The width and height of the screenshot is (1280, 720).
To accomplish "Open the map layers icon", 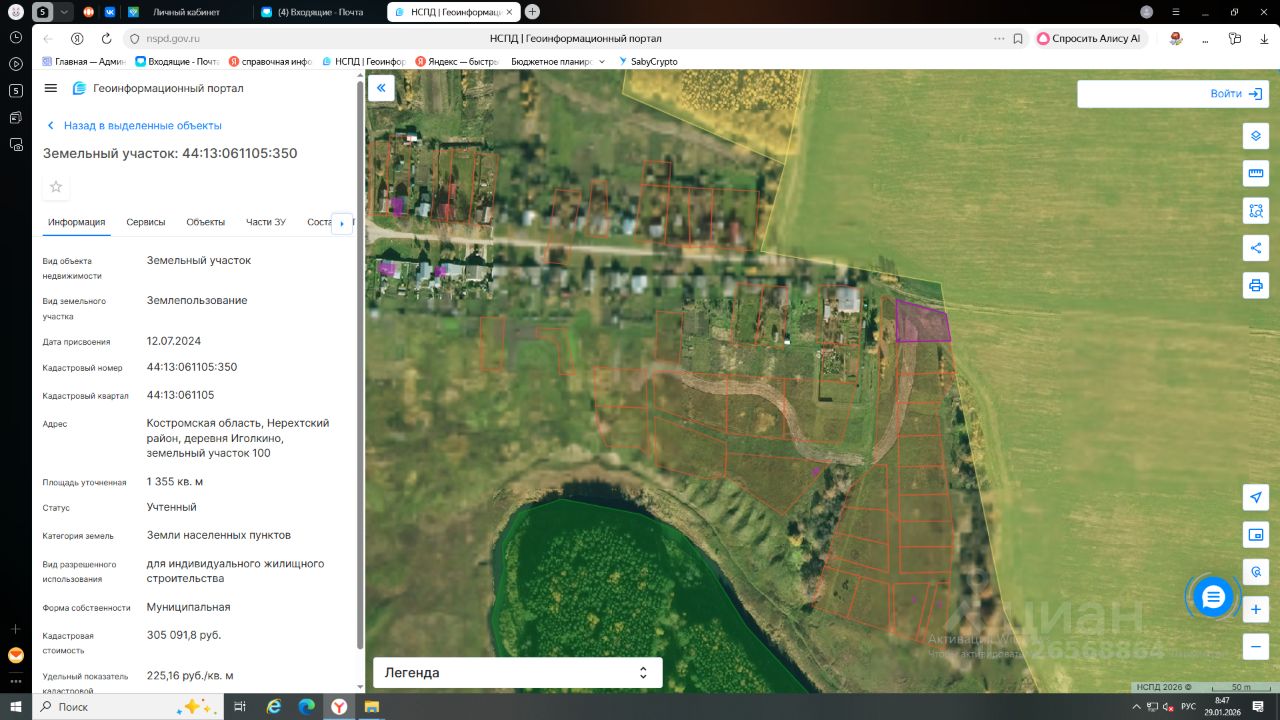I will 1256,136.
